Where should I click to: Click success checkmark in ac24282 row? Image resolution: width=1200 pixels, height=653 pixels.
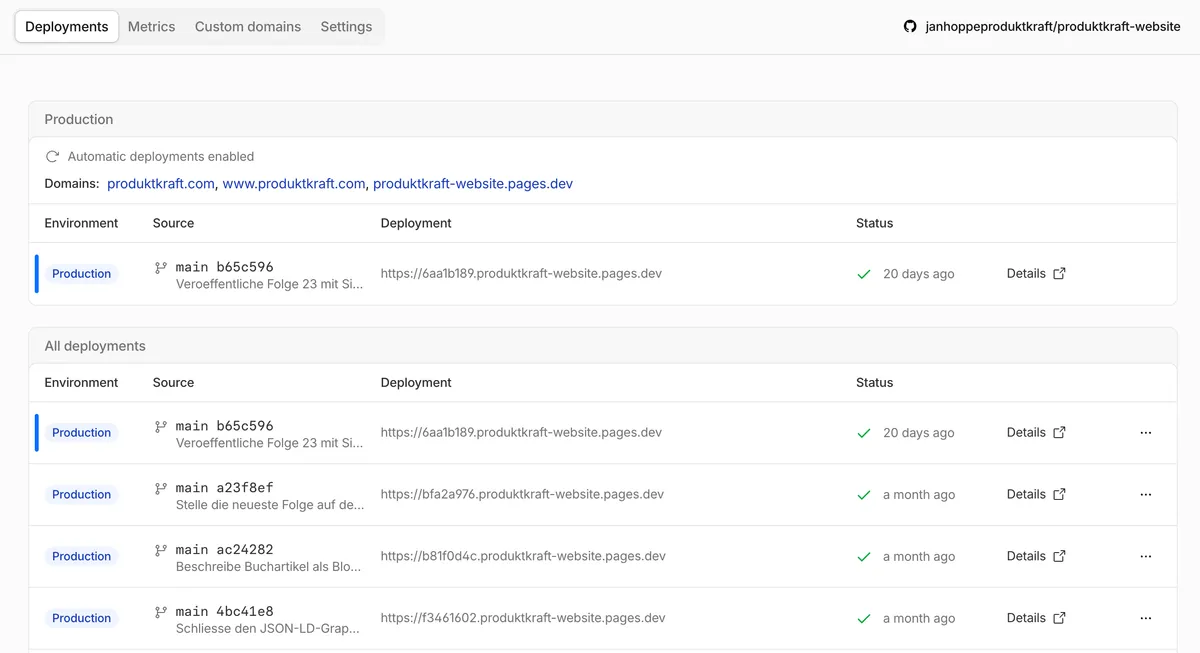(x=864, y=557)
